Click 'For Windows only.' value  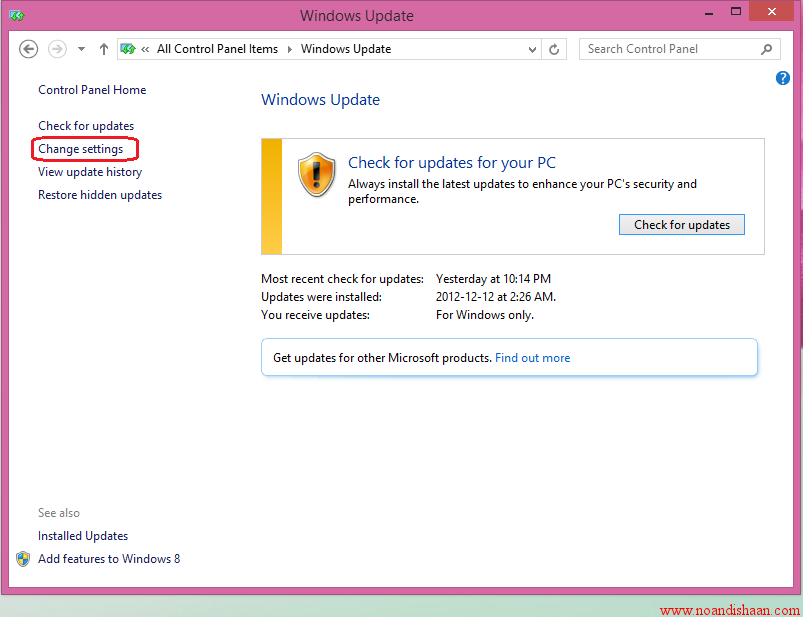[484, 315]
